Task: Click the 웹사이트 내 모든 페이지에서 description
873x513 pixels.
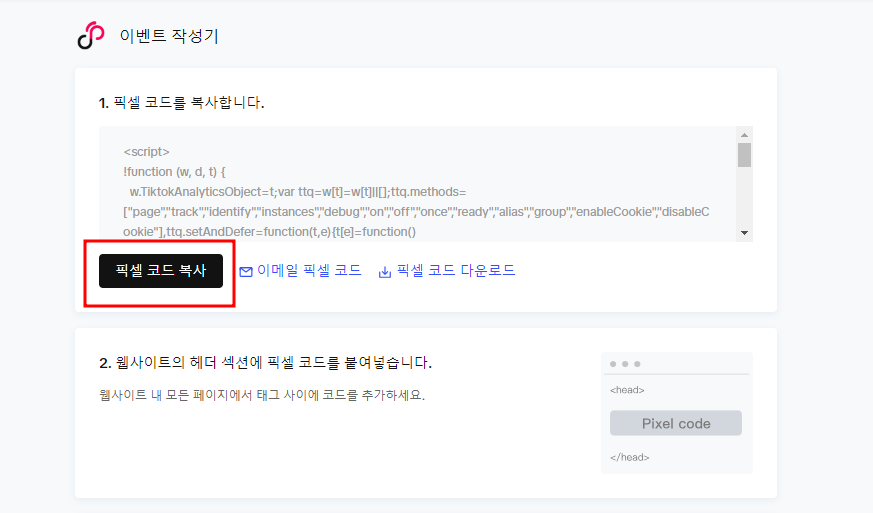Action: point(262,395)
